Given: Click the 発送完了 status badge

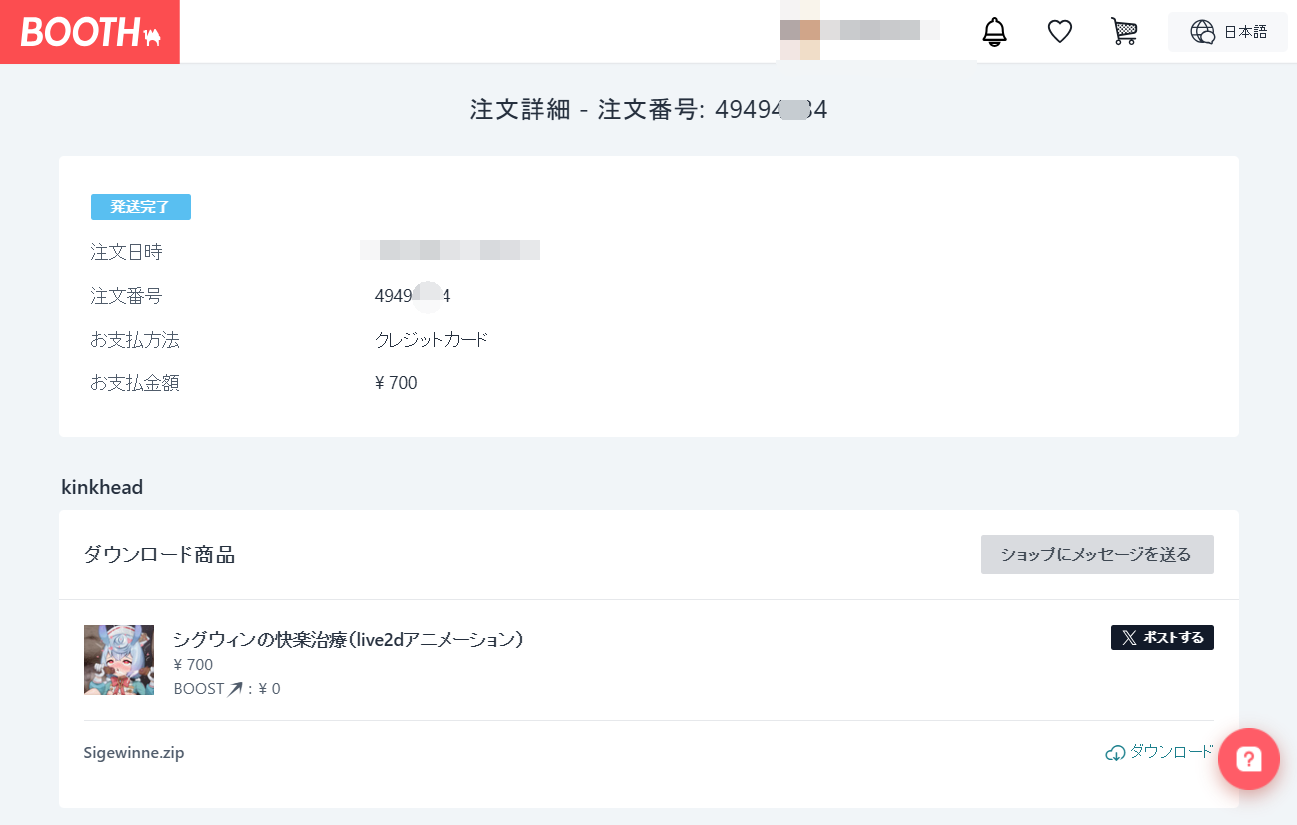Looking at the screenshot, I should click(141, 207).
